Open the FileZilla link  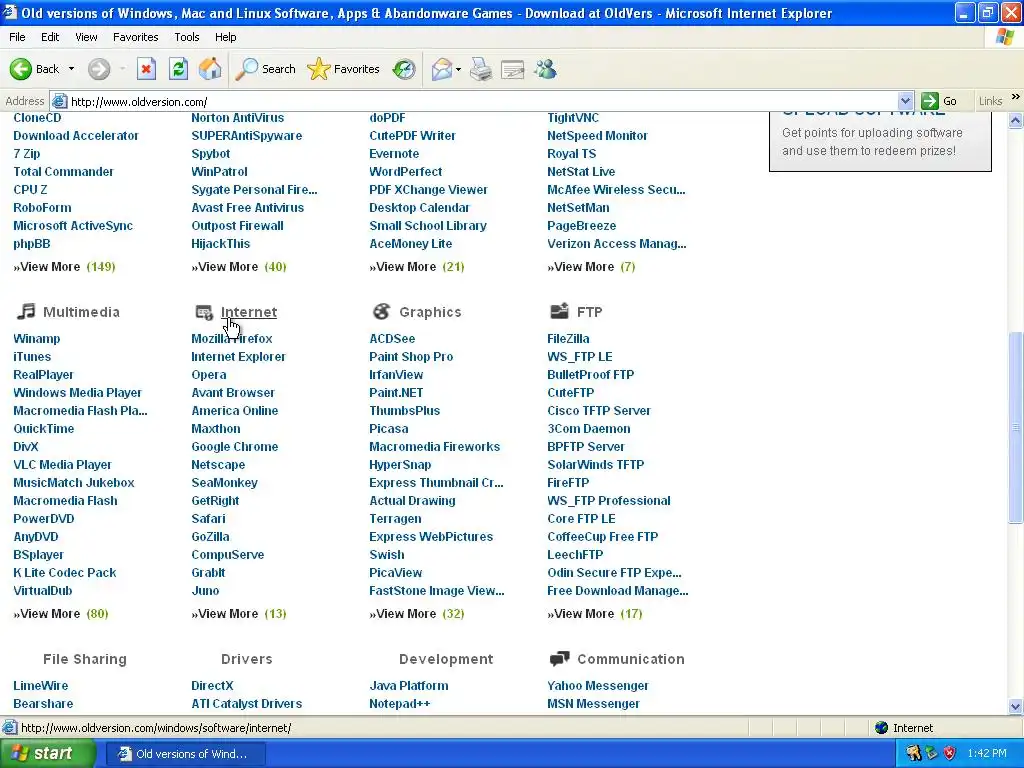click(568, 338)
